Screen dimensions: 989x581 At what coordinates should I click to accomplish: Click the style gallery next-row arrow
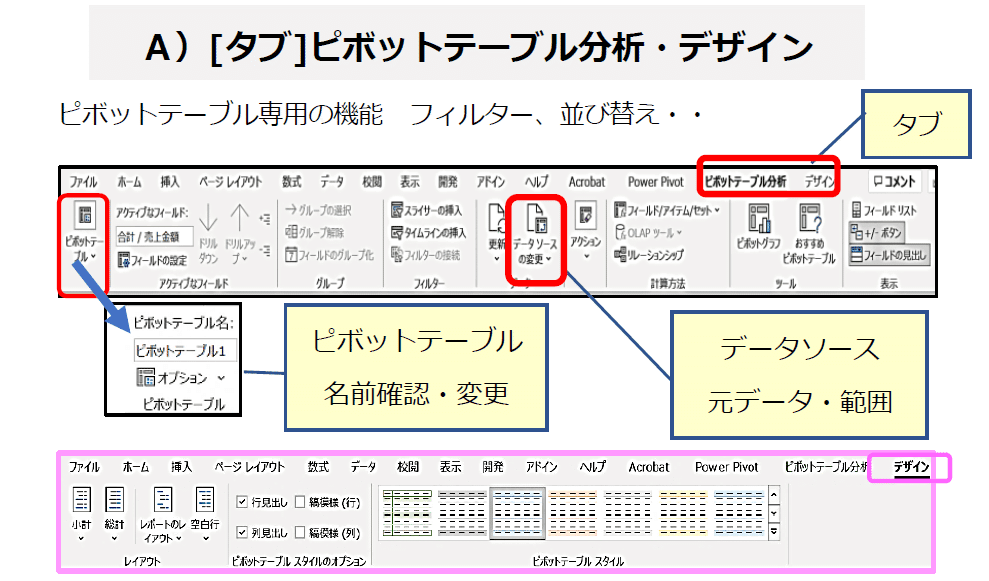pyautogui.click(x=774, y=514)
